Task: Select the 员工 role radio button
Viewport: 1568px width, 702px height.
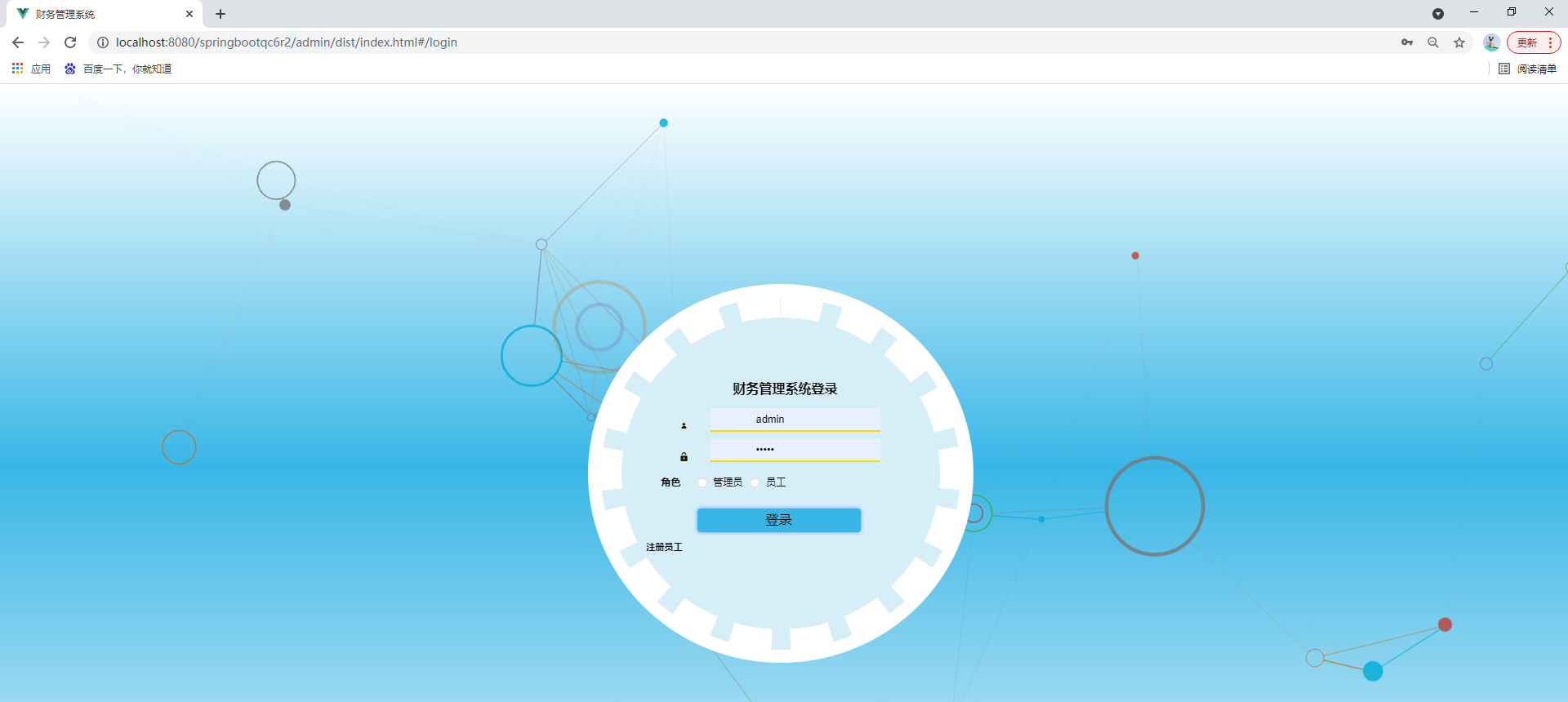Action: tap(755, 482)
